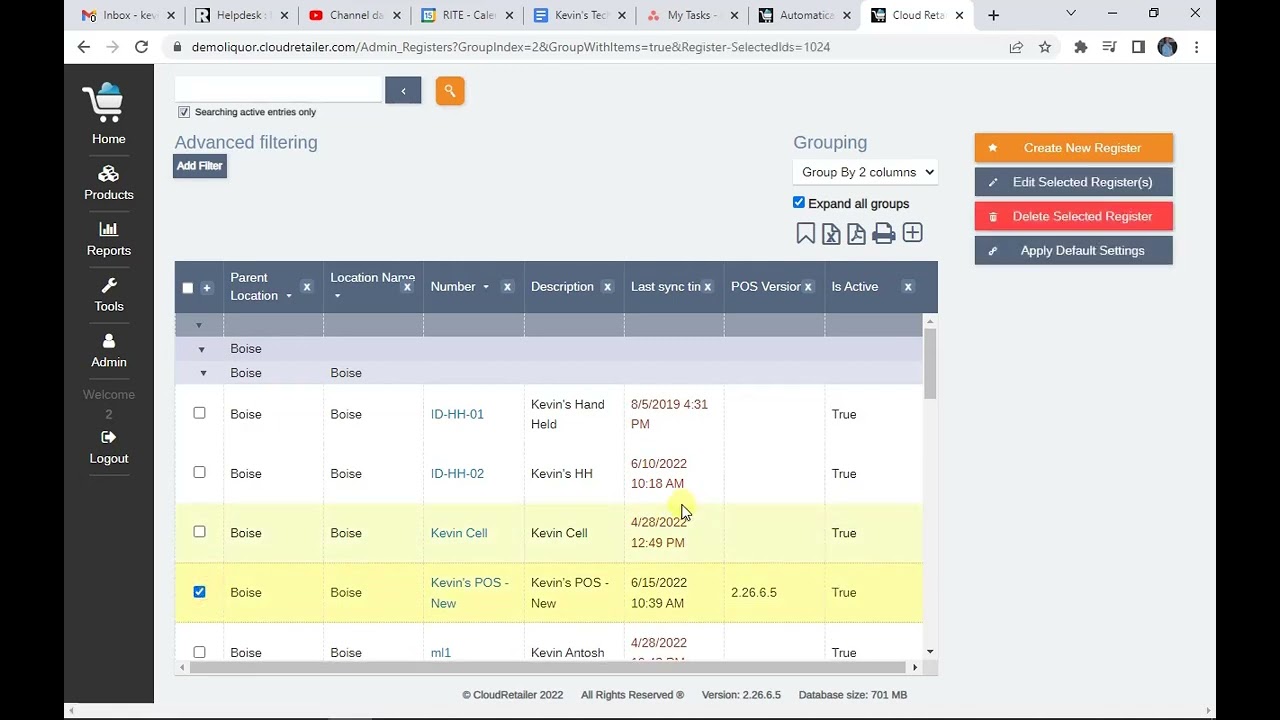This screenshot has height=720, width=1280.
Task: Open the Products section in sidebar
Action: point(109,183)
